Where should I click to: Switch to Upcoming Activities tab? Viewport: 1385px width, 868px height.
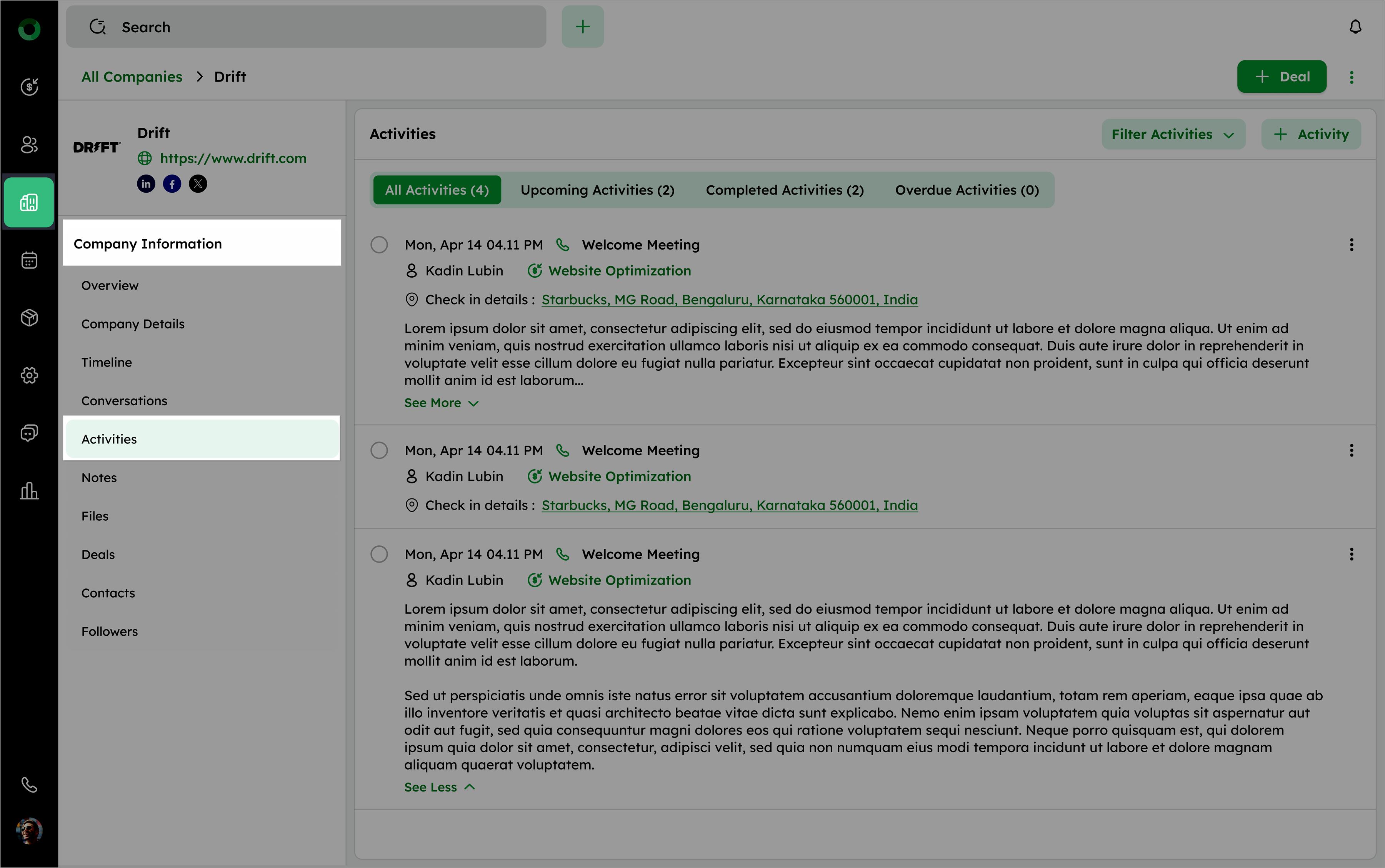[x=597, y=190]
